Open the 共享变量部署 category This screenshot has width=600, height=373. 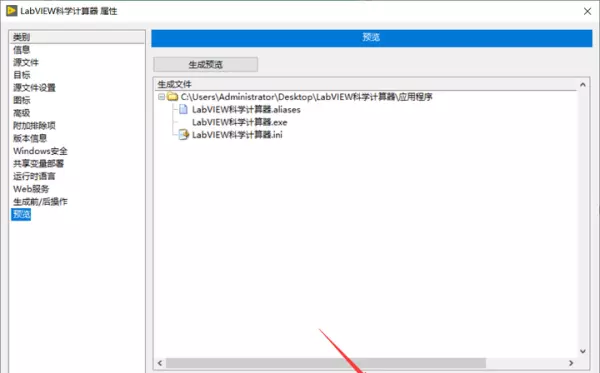(39, 163)
